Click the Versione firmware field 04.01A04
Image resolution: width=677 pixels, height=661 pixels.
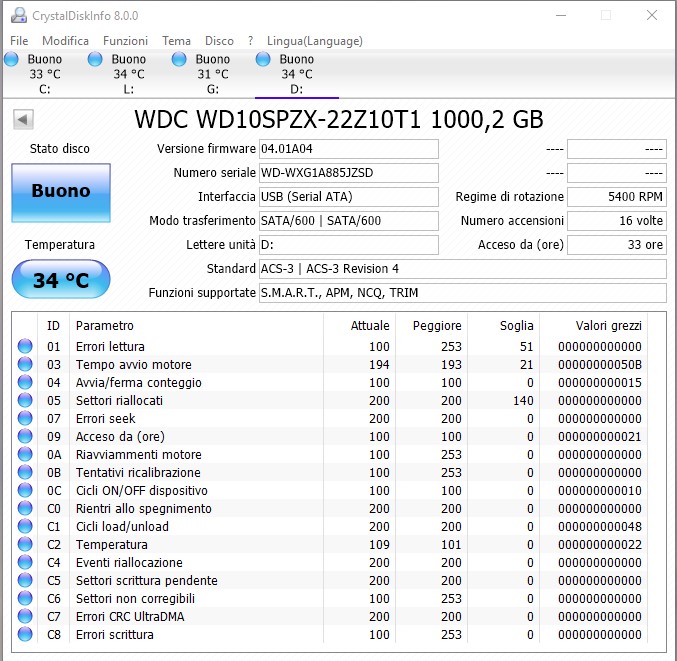(348, 149)
